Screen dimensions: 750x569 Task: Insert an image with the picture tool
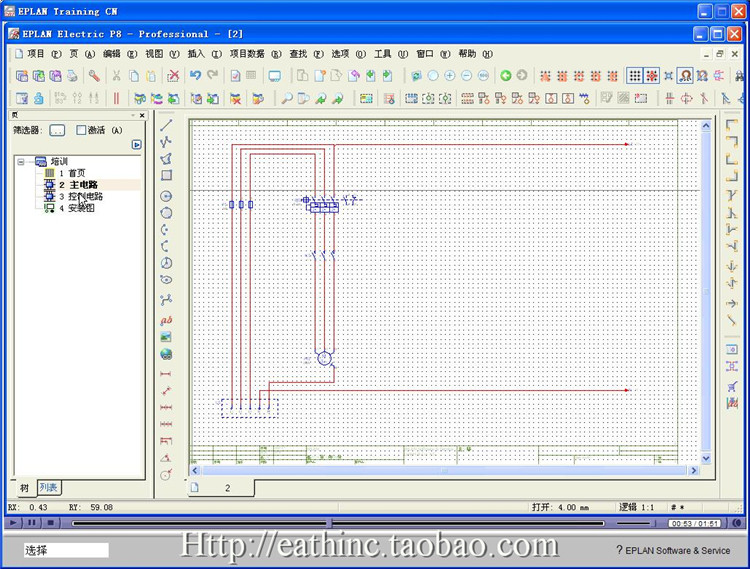click(166, 337)
